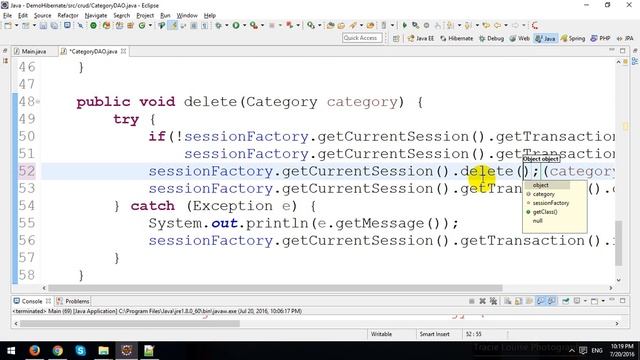The image size is (640, 360).
Task: Switch to the PHP perspective
Action: click(x=600, y=38)
